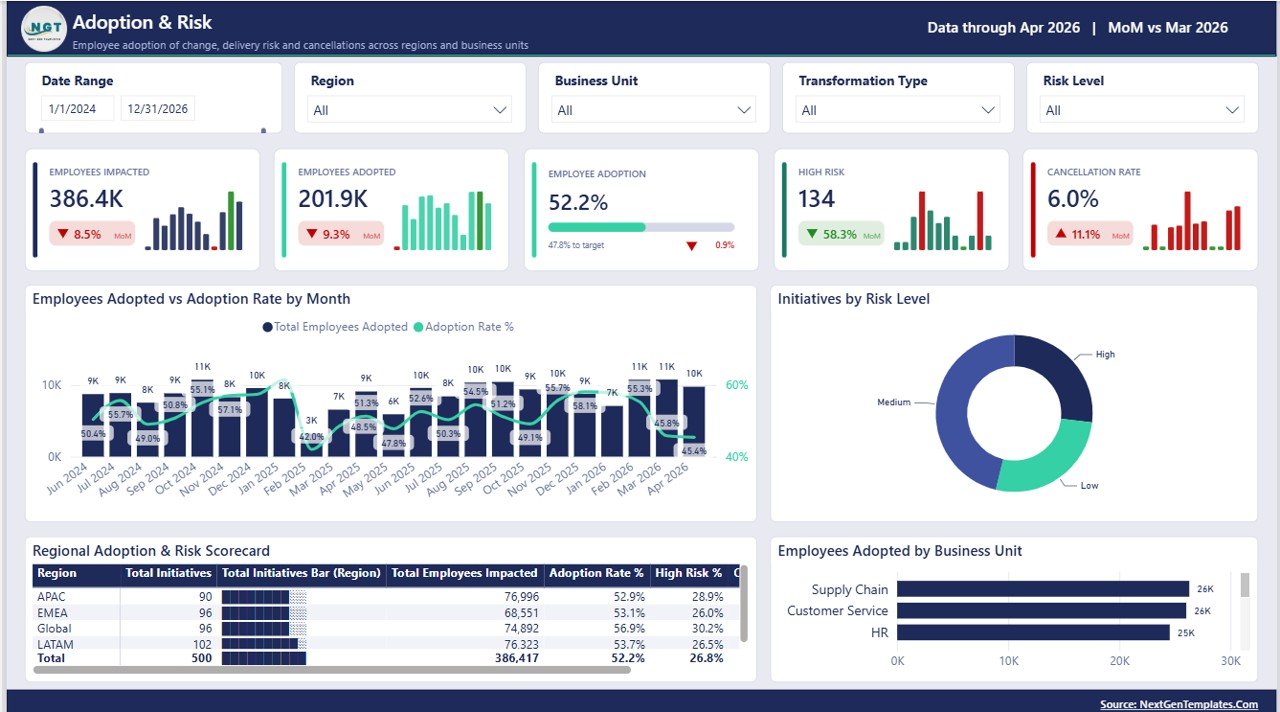
Task: Click the Global row in scorecard
Action: (384, 628)
